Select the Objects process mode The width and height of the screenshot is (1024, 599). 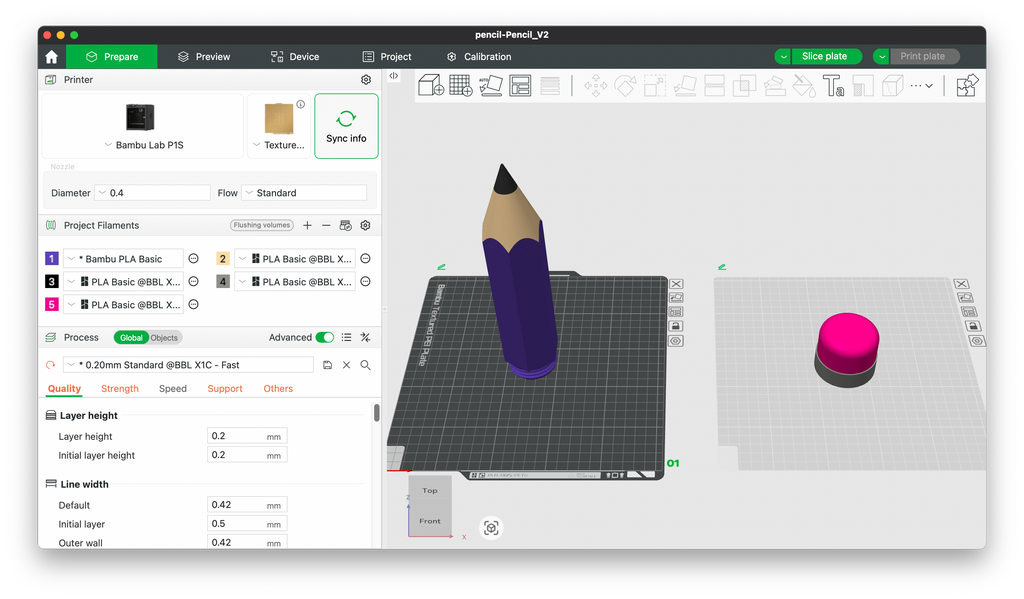tap(165, 338)
